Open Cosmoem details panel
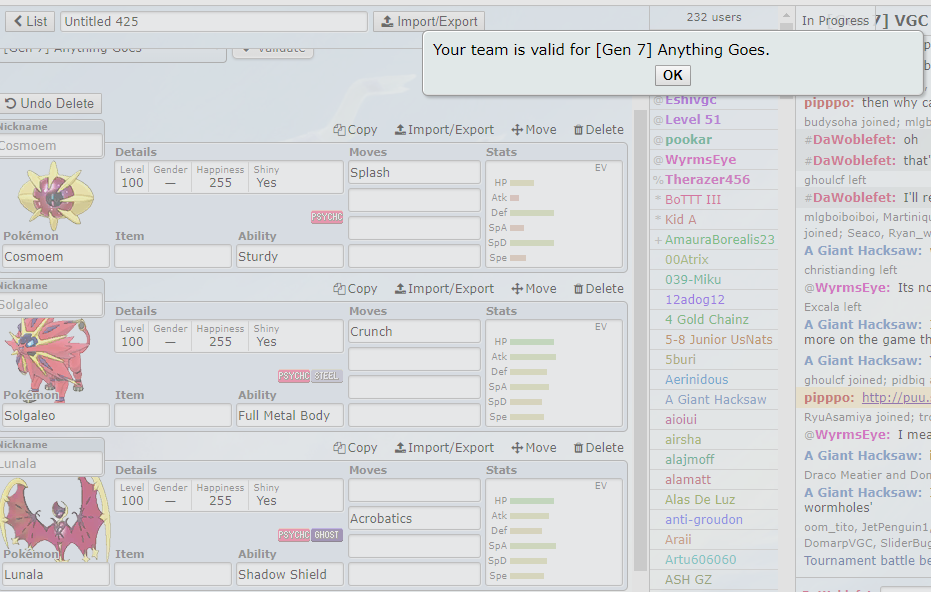The height and width of the screenshot is (592, 931). [x=229, y=177]
